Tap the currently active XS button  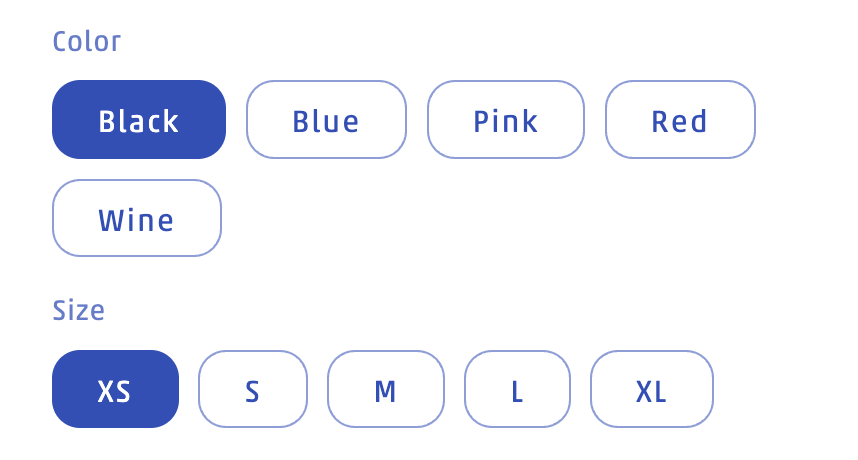pyautogui.click(x=115, y=390)
